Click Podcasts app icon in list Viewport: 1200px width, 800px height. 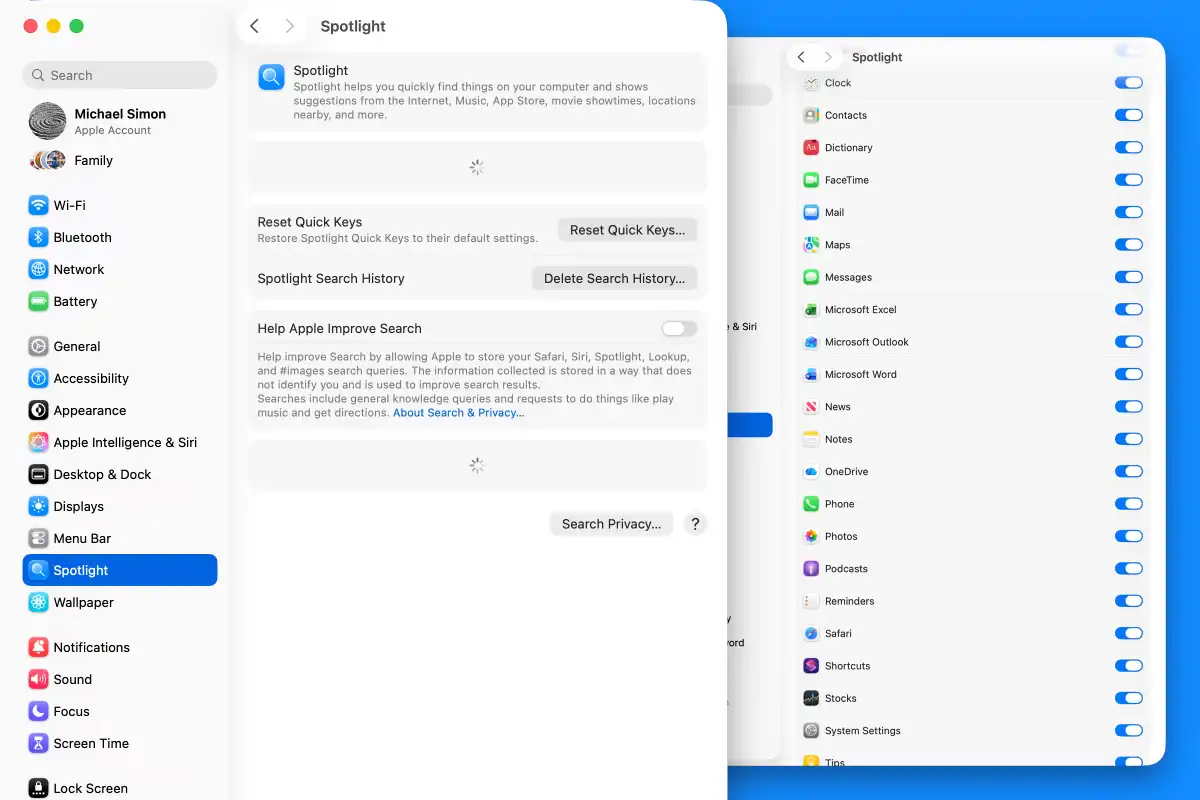coord(811,569)
